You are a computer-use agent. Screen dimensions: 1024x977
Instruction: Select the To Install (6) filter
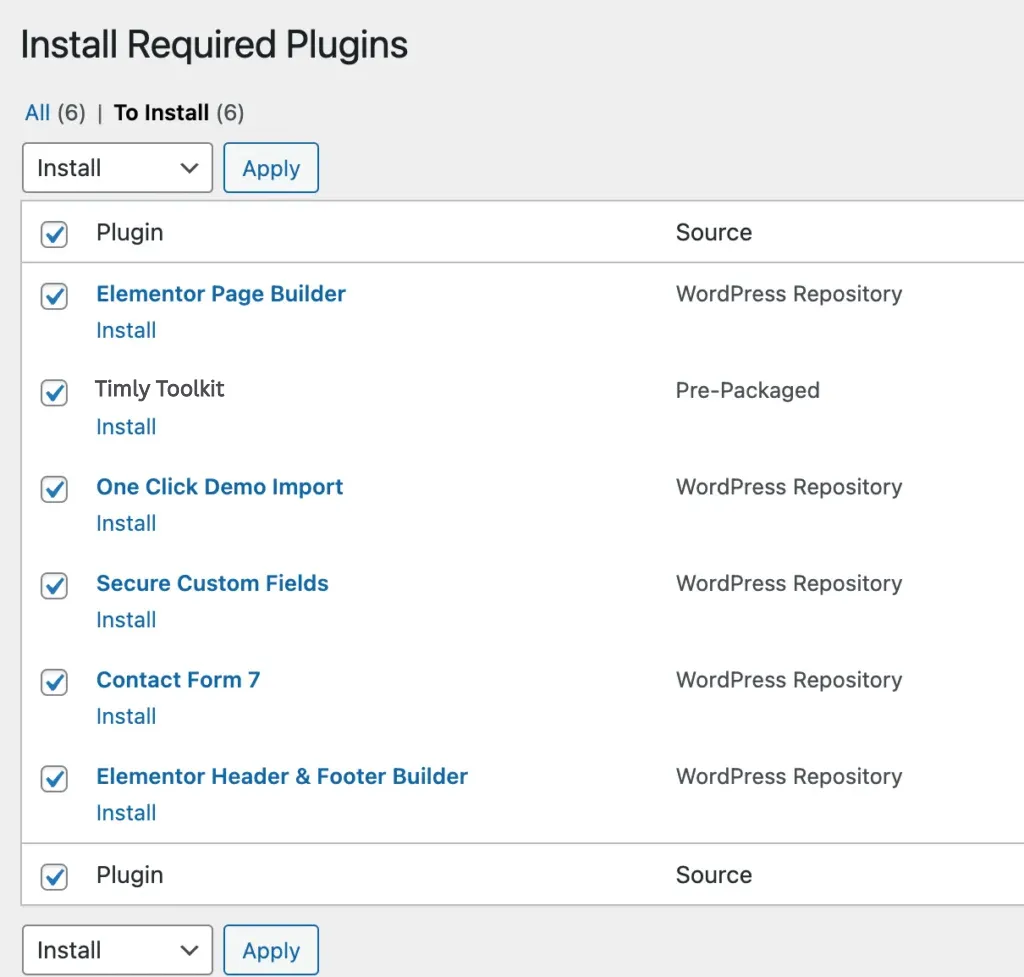[x=161, y=112]
